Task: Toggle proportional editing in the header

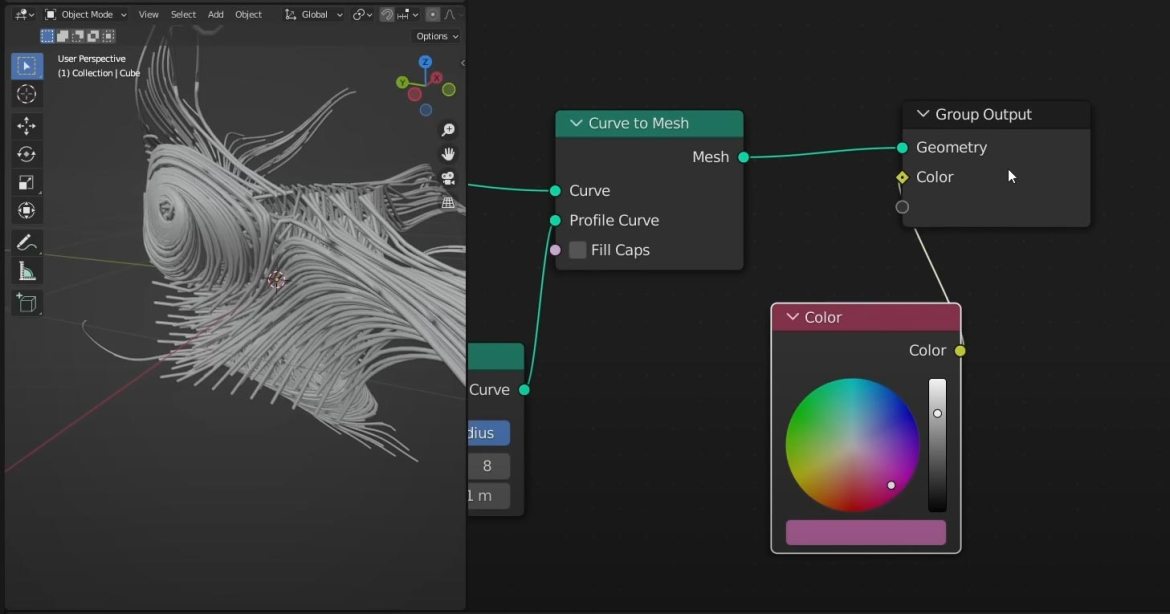Action: pyautogui.click(x=431, y=14)
